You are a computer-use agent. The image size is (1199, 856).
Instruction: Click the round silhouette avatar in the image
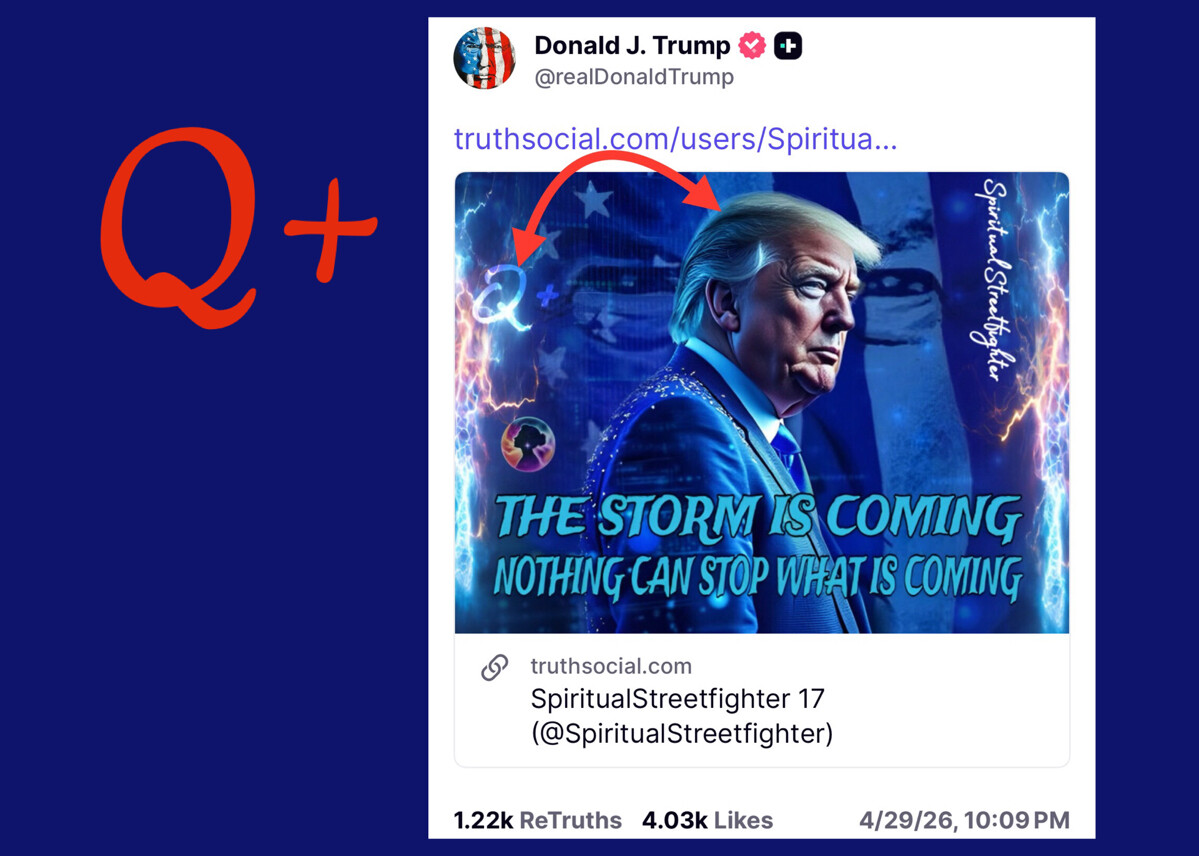click(528, 444)
